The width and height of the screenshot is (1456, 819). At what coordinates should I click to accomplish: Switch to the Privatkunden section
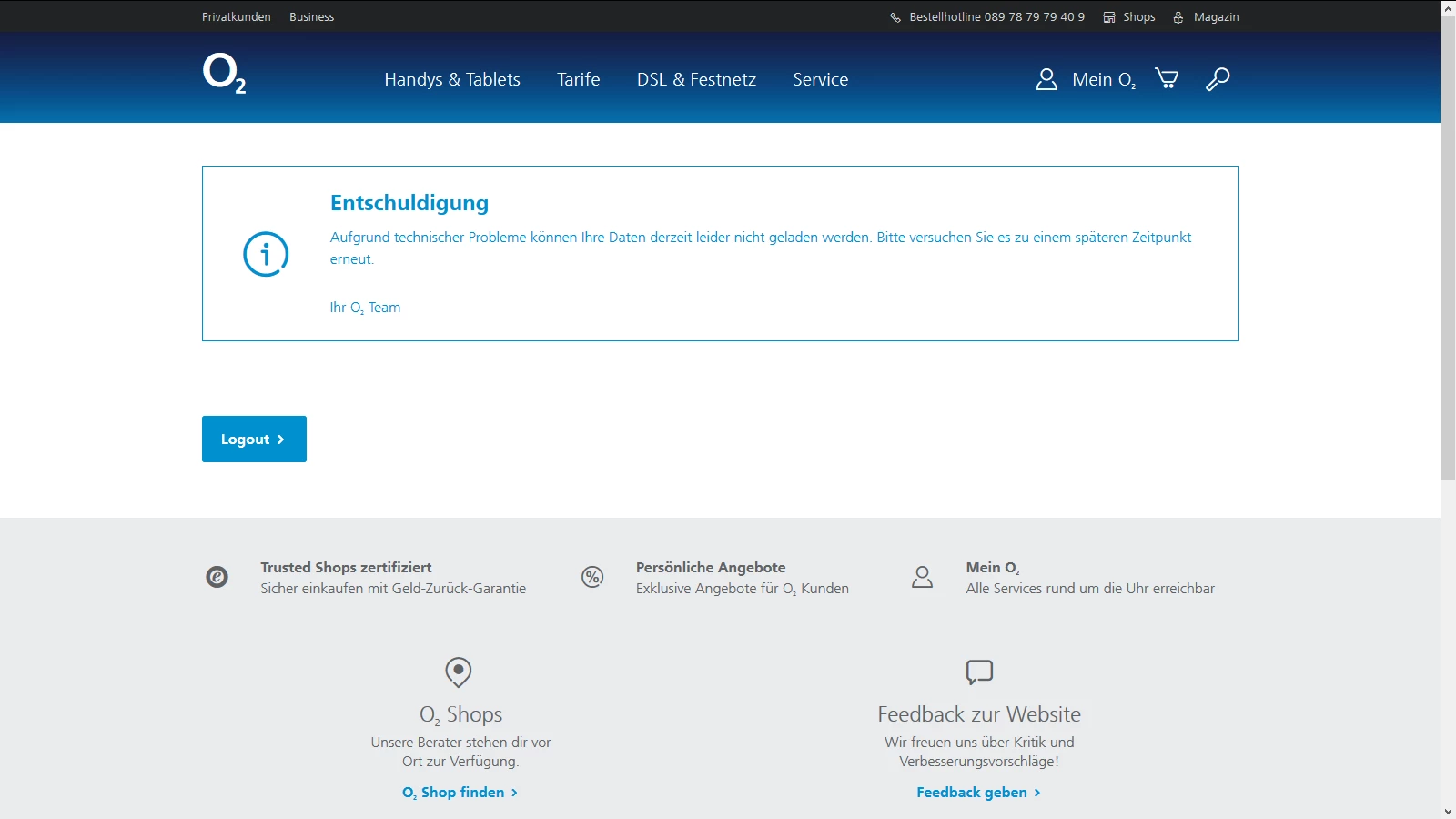click(237, 17)
